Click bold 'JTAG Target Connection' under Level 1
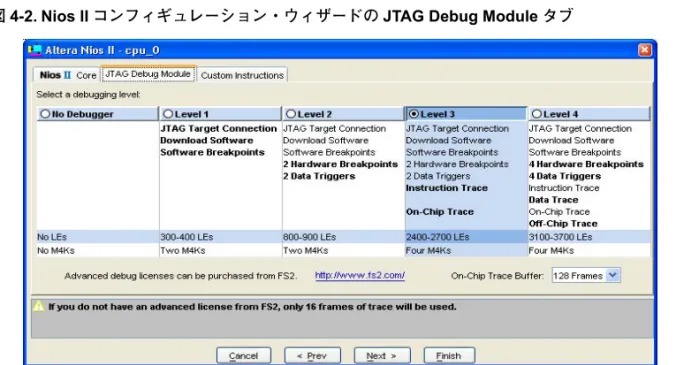The width and height of the screenshot is (699, 365). pos(218,128)
